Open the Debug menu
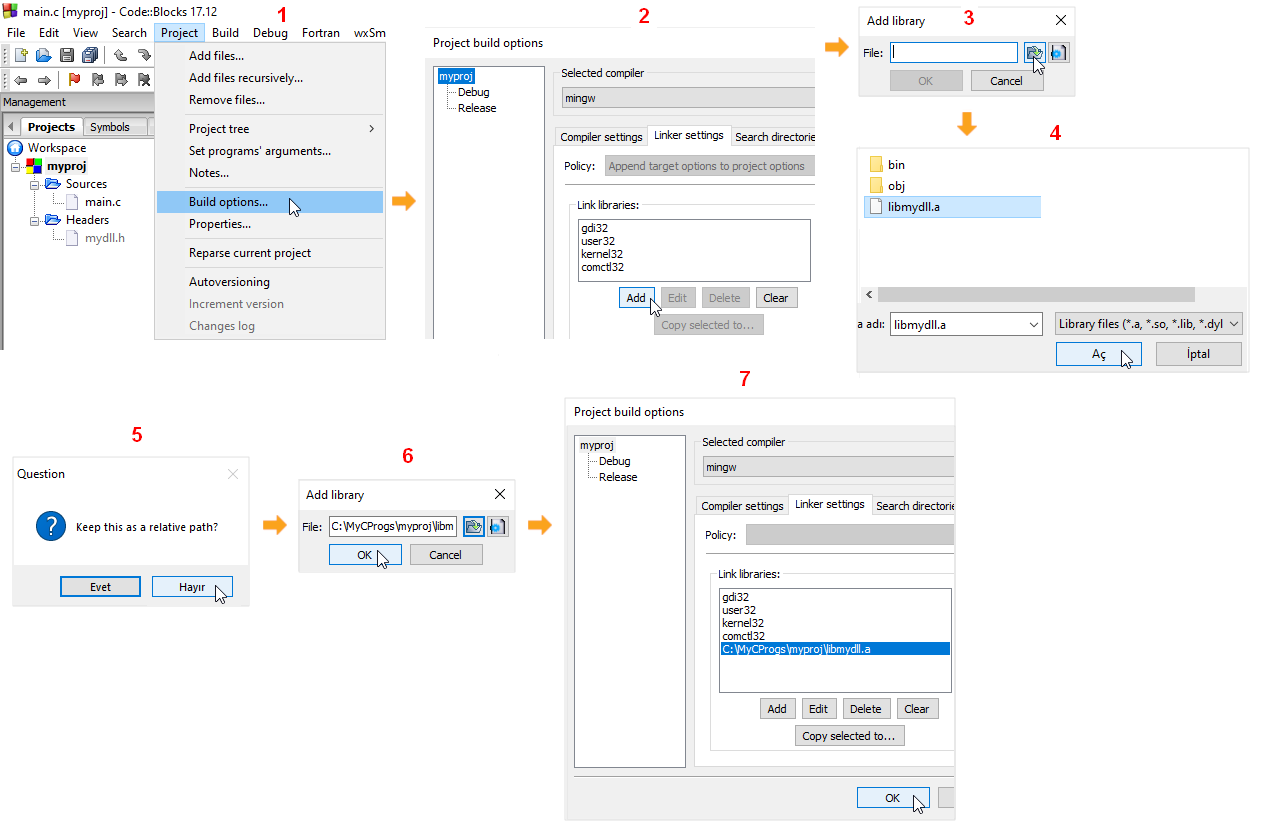Viewport: 1266px width, 835px height. pyautogui.click(x=270, y=33)
